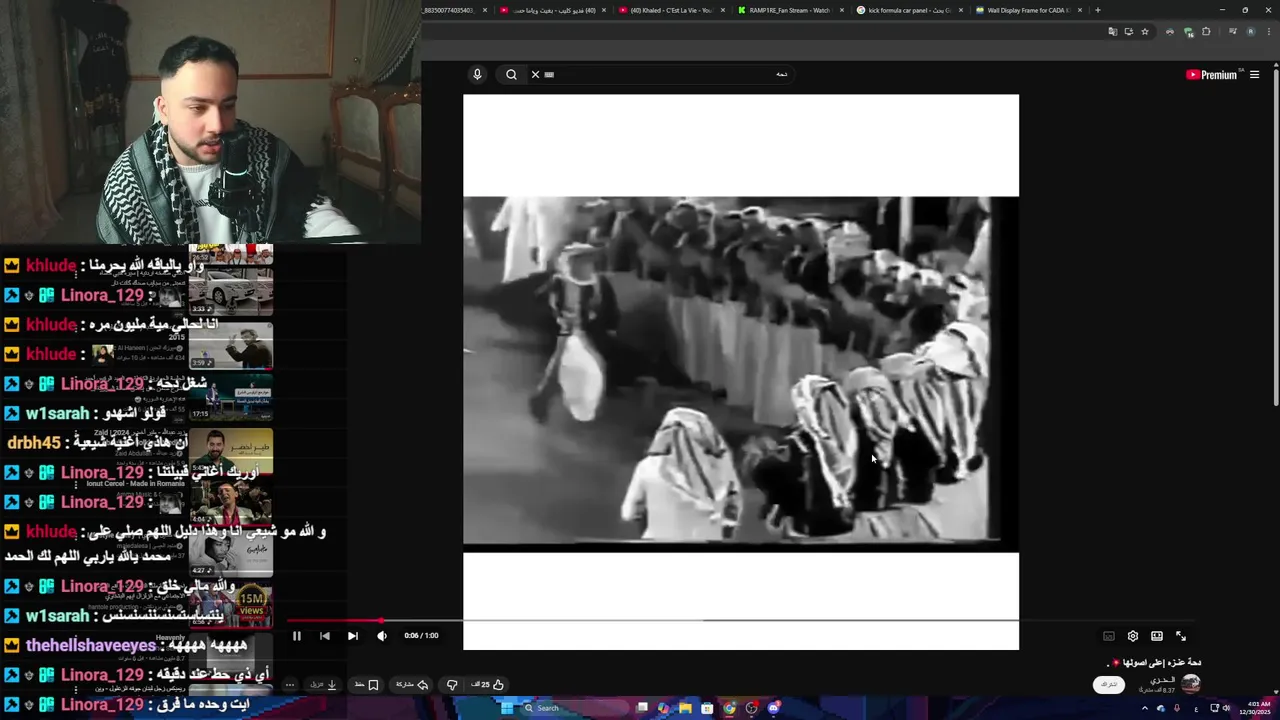Open Discord from the taskbar

773,708
